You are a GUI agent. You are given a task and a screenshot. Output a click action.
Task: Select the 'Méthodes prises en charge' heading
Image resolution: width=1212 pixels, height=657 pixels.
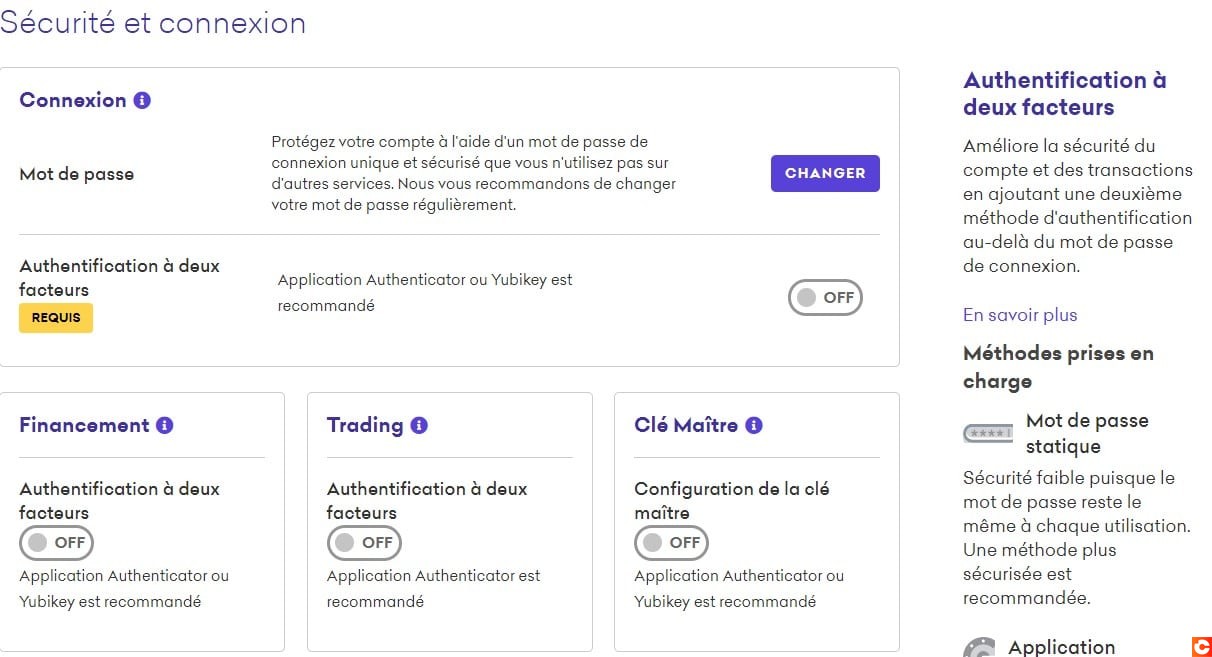tap(1058, 367)
